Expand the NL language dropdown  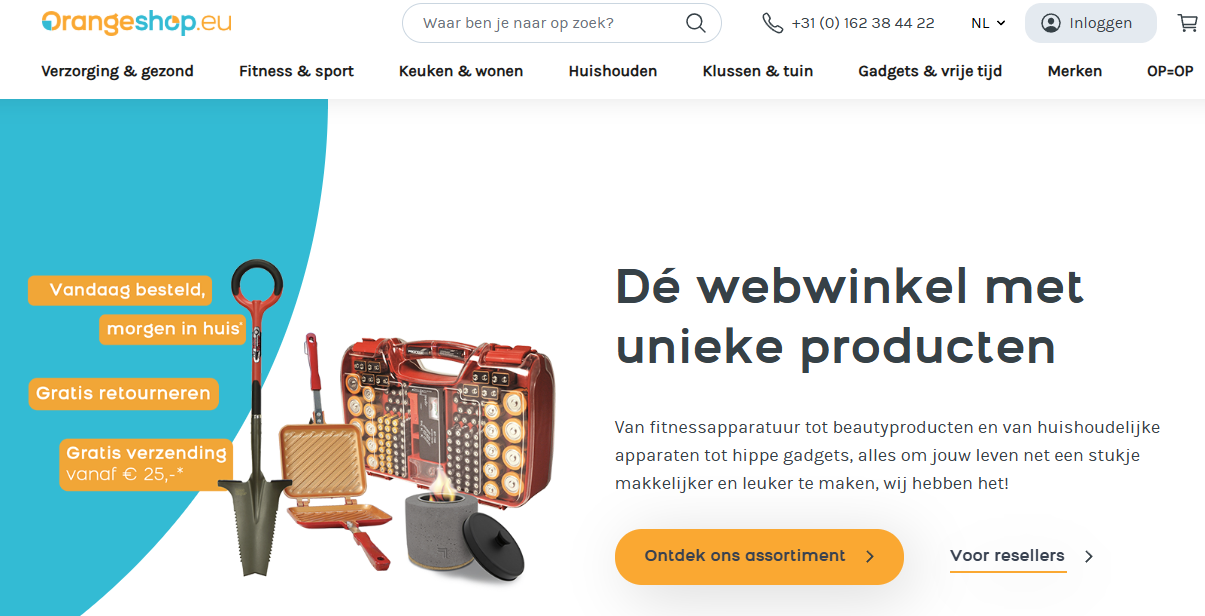click(x=988, y=23)
